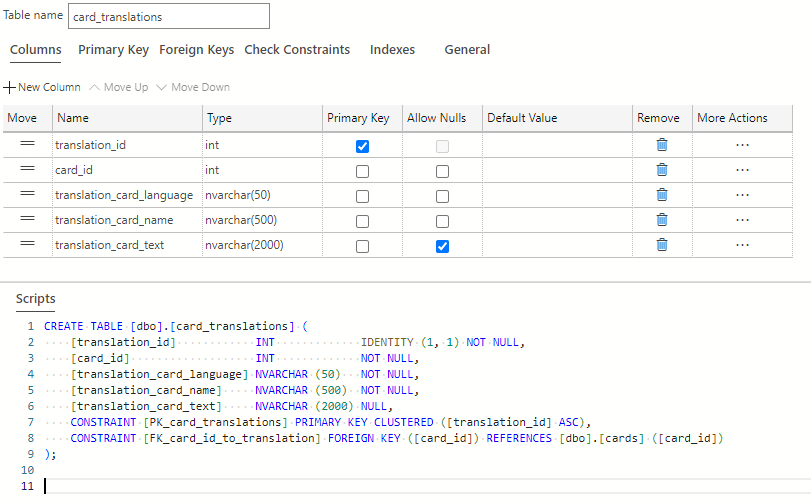The width and height of the screenshot is (811, 504).
Task: Grab the move handle of translation_id row
Action: [x=27, y=143]
